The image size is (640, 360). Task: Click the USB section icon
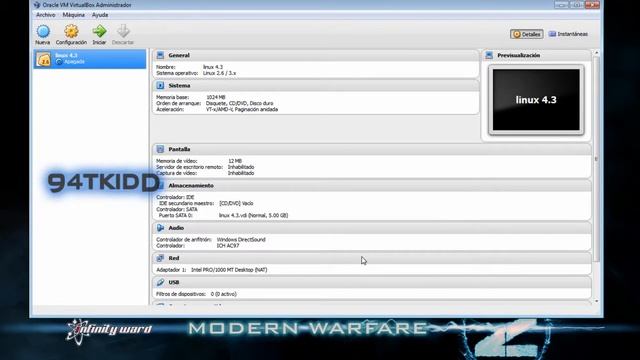tap(160, 282)
